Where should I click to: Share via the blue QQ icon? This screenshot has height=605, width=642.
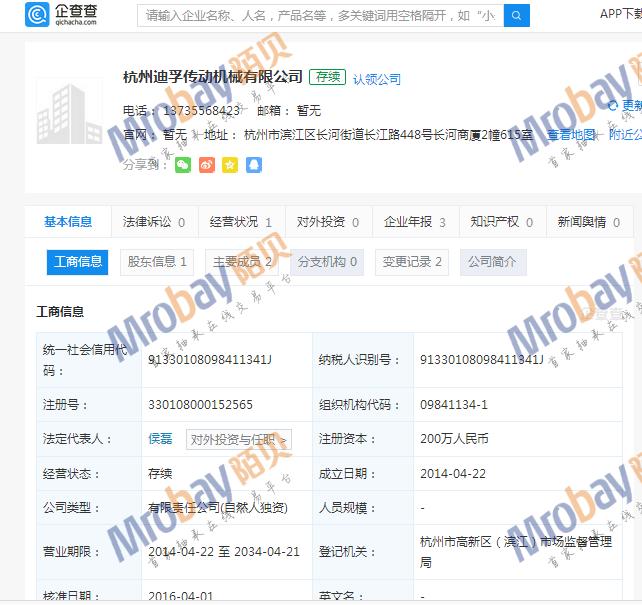pyautogui.click(x=254, y=165)
